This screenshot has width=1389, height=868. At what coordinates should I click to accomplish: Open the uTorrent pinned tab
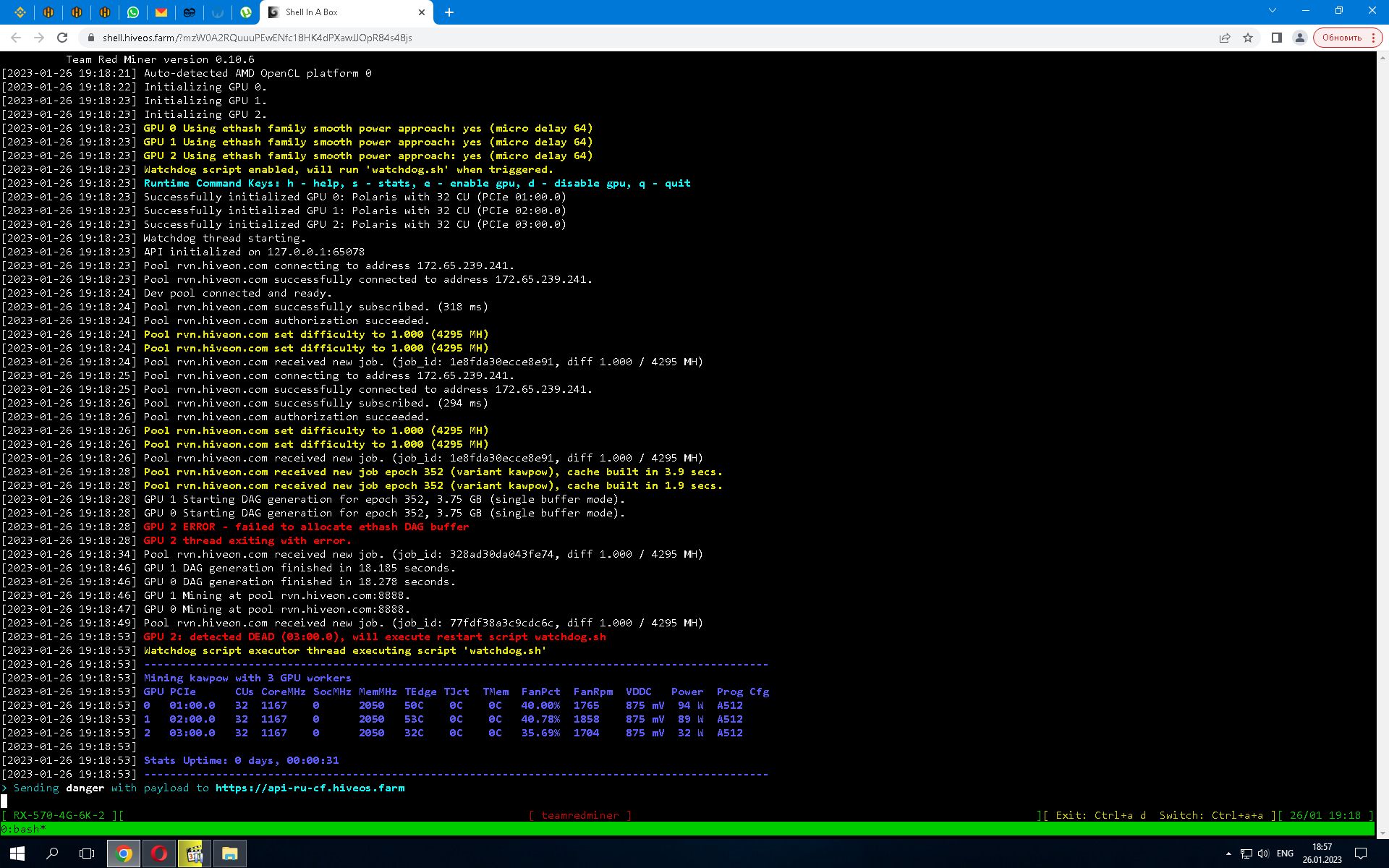pyautogui.click(x=245, y=12)
